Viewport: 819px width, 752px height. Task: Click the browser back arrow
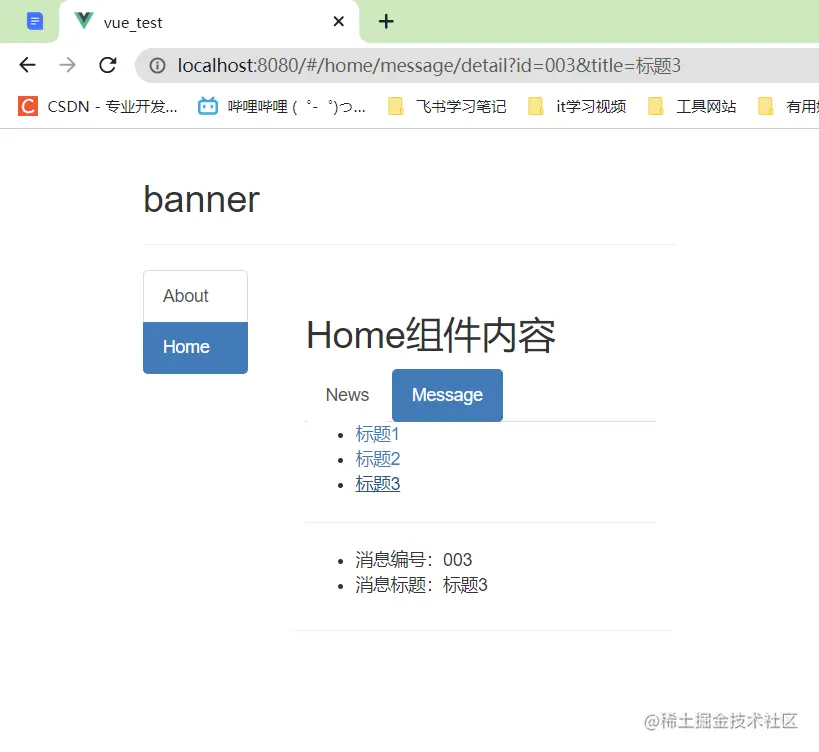click(27, 65)
